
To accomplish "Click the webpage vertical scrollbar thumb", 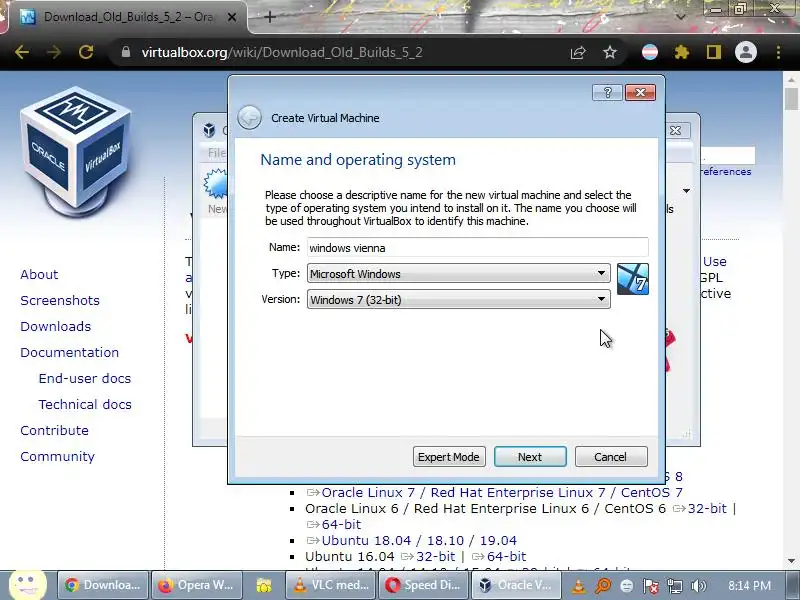I will point(791,98).
